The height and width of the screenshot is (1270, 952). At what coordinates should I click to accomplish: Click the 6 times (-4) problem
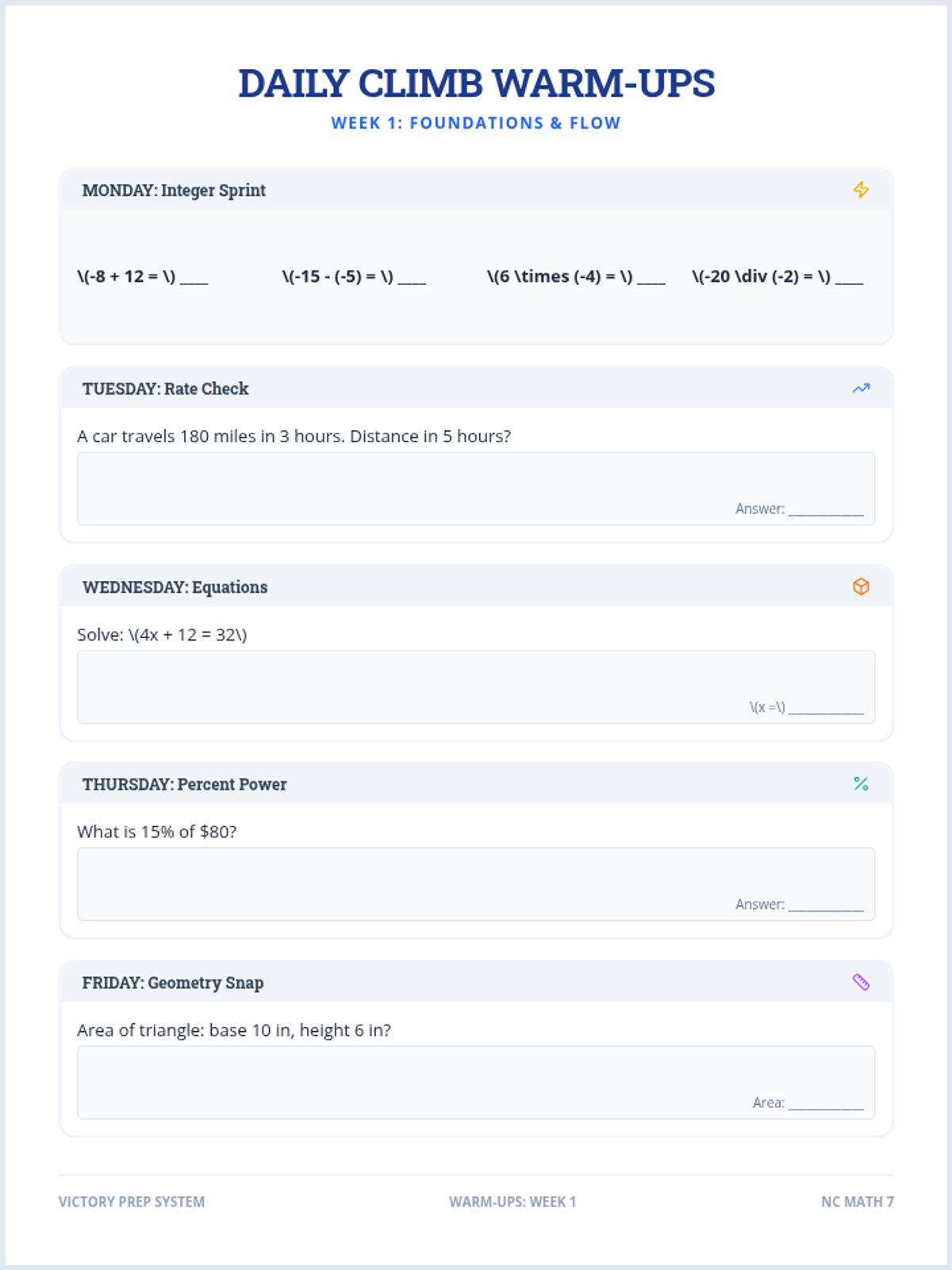click(x=576, y=276)
